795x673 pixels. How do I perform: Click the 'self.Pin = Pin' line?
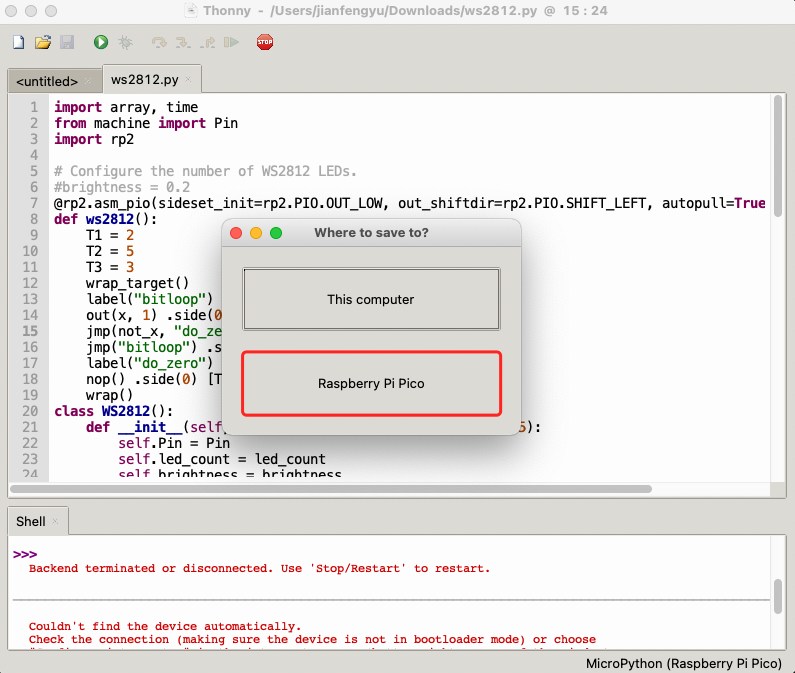tap(174, 443)
